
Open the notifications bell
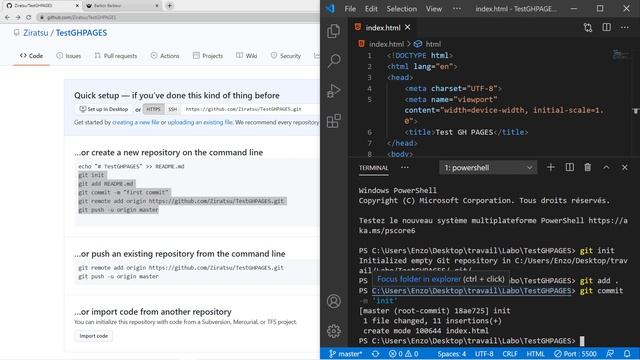click(x=627, y=354)
